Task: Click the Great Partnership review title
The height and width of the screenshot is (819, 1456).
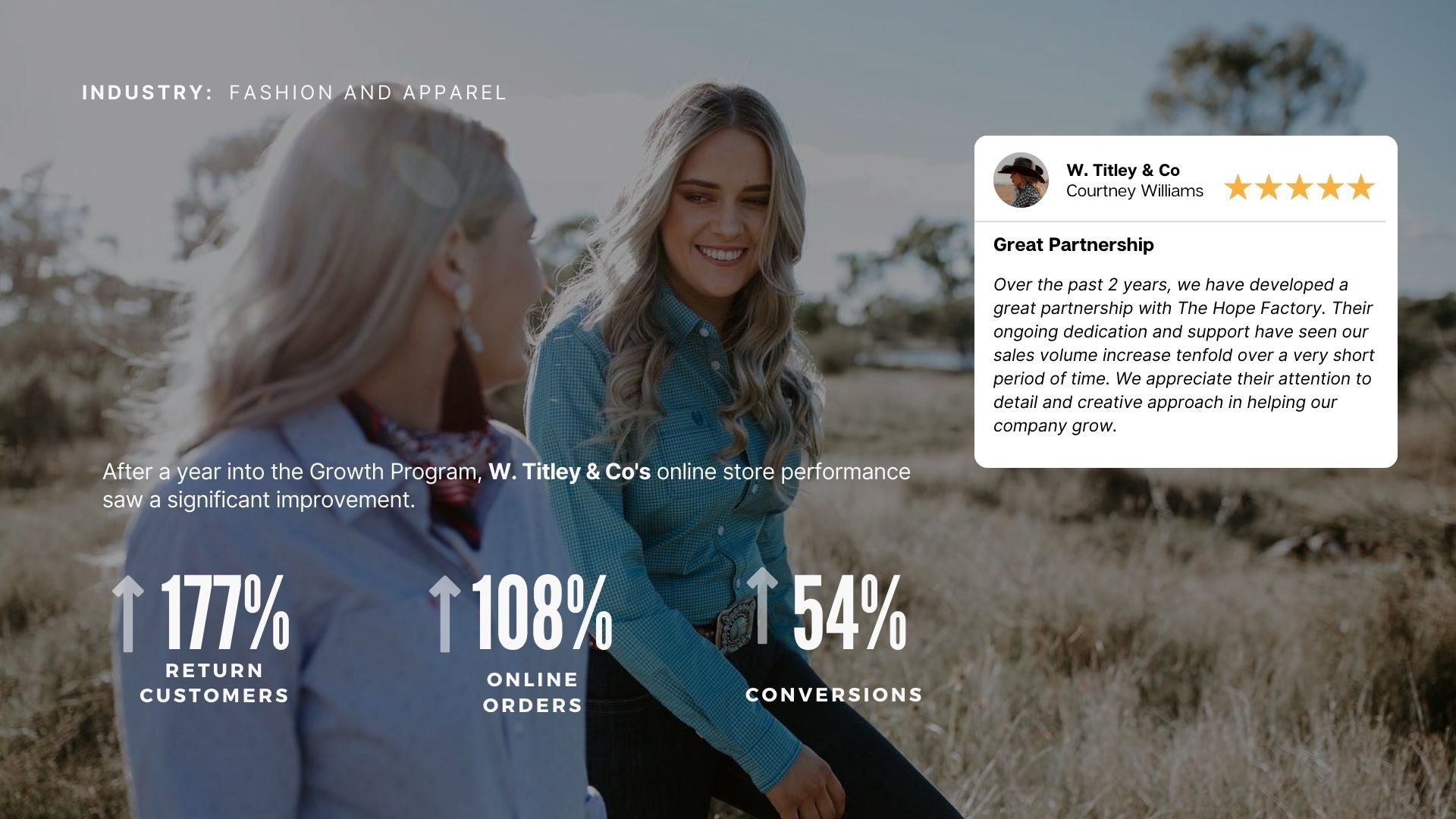Action: coord(1073,245)
